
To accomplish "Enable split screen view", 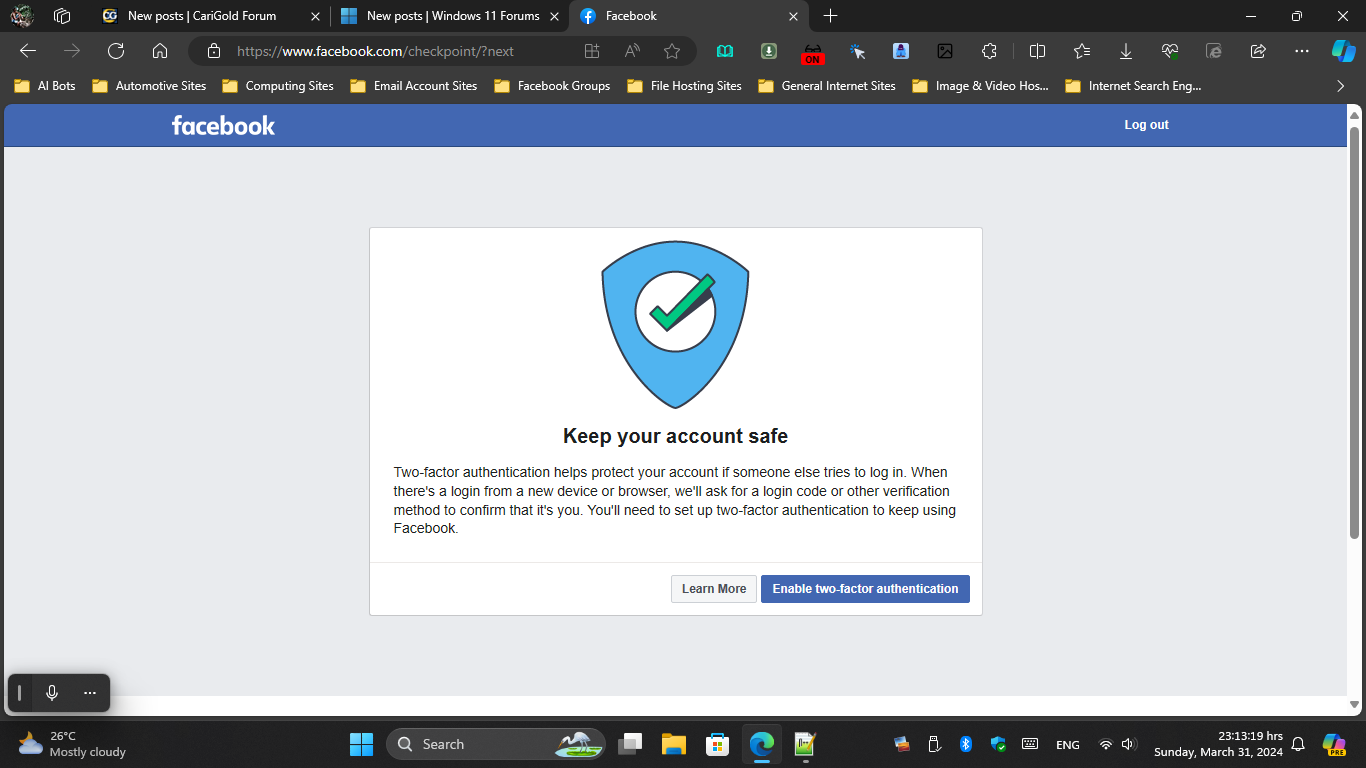I will click(1038, 51).
